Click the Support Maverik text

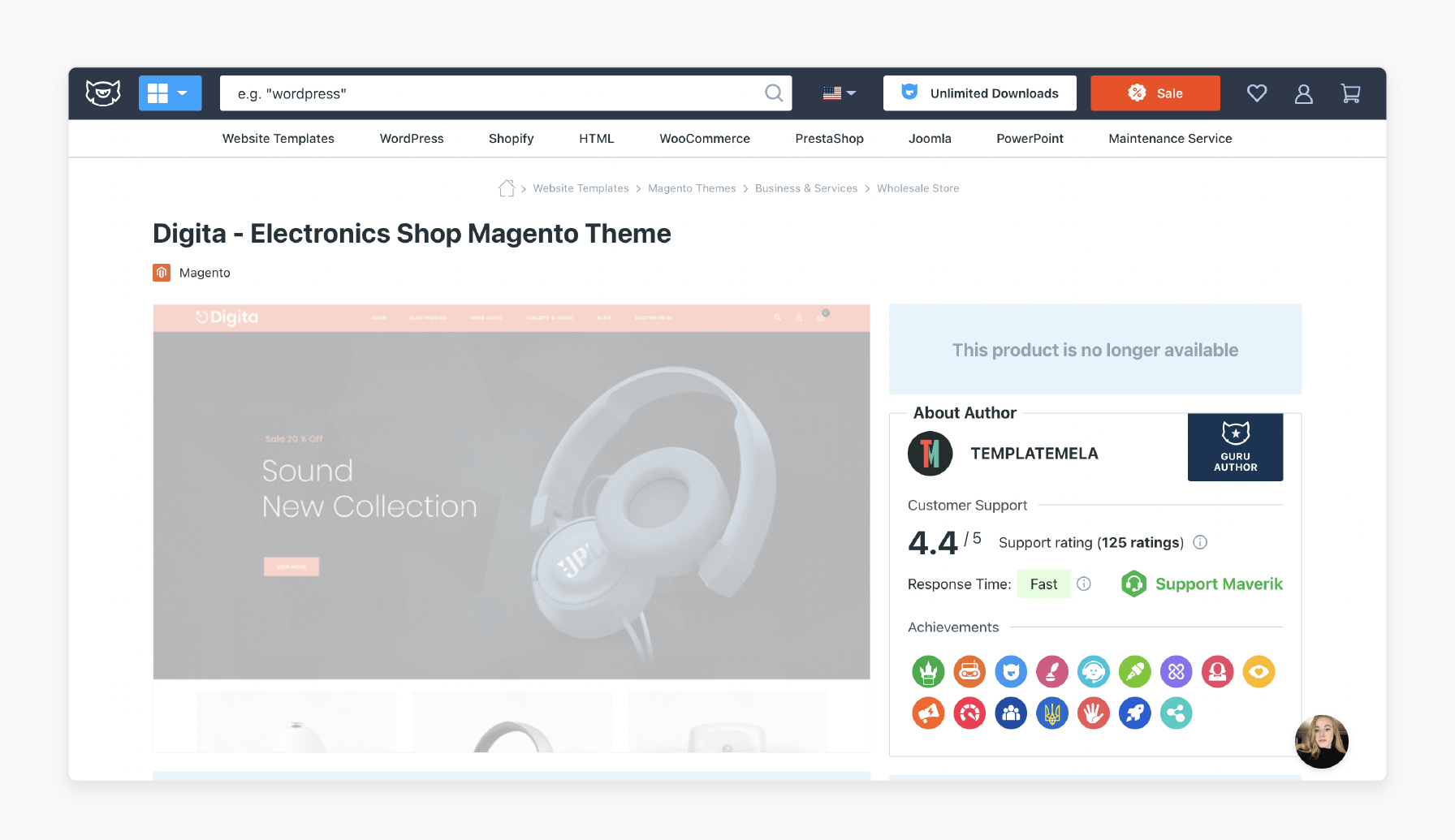(1220, 584)
